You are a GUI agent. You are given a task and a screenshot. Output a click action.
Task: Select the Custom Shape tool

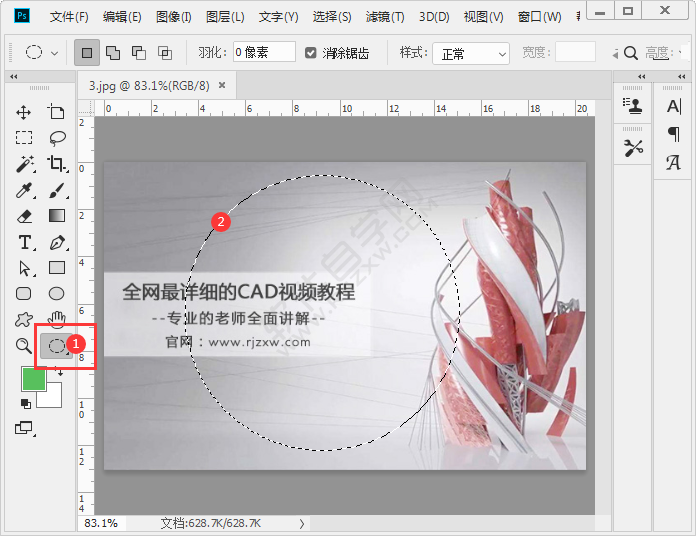pos(24,319)
